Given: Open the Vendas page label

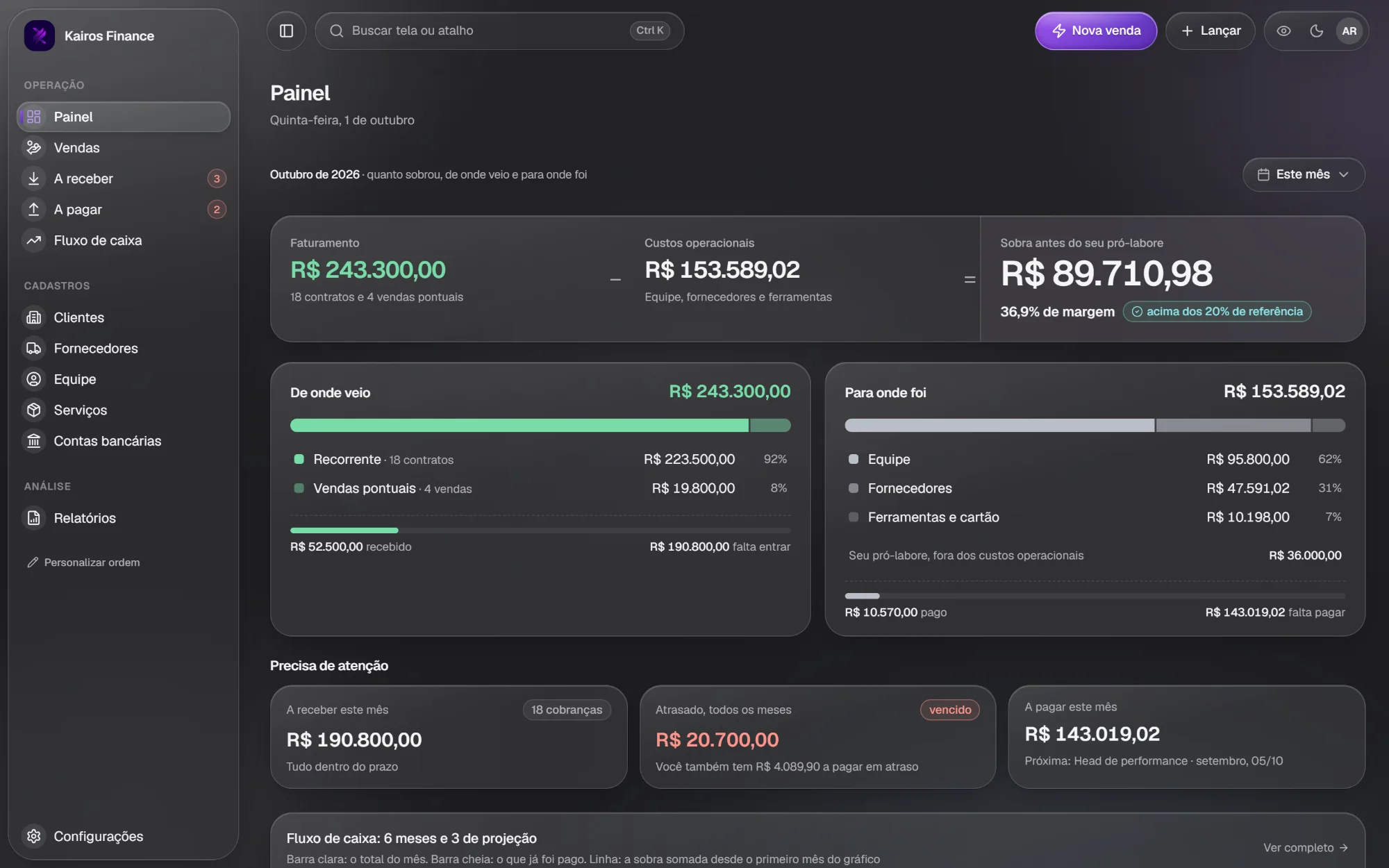Looking at the screenshot, I should (x=76, y=147).
